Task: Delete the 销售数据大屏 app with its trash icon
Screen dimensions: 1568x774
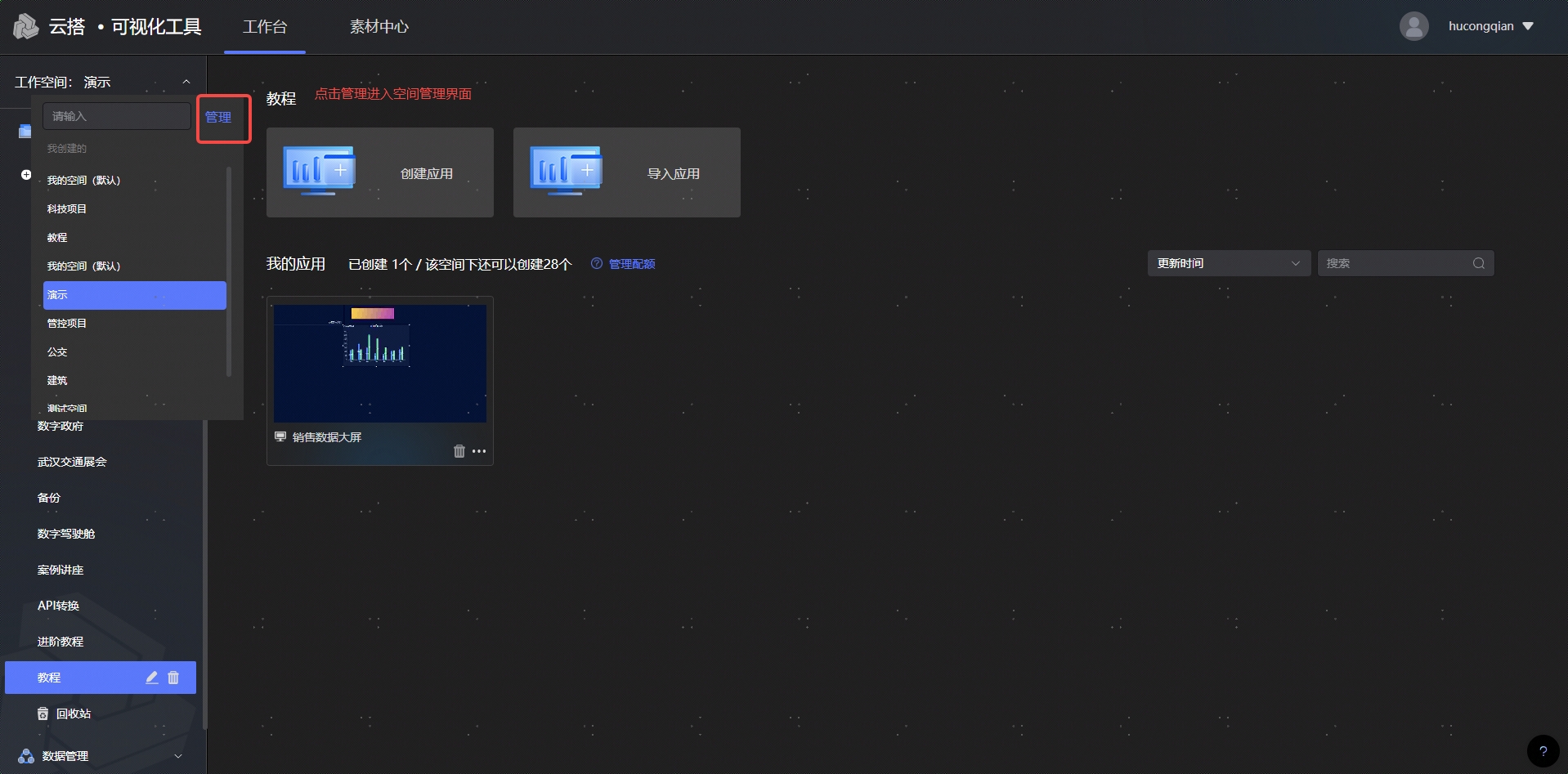Action: (459, 451)
